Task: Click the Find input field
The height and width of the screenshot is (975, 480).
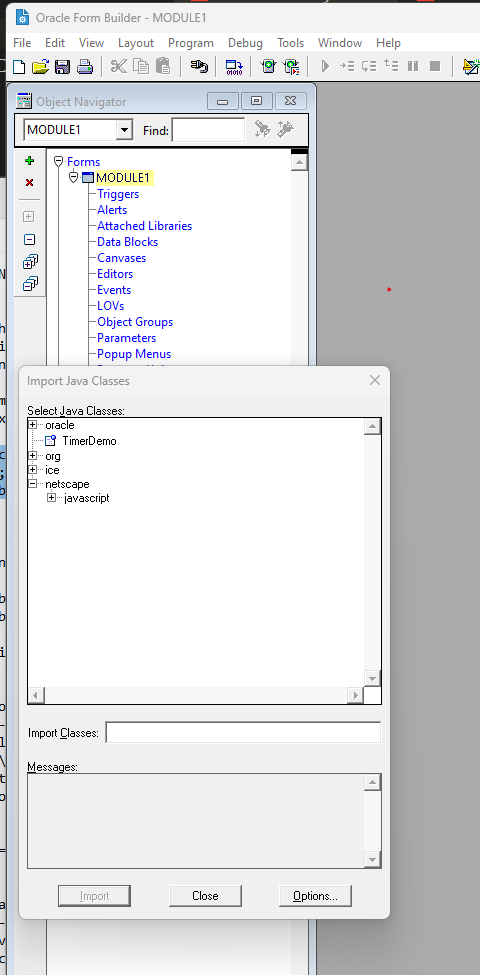Action: coord(208,130)
